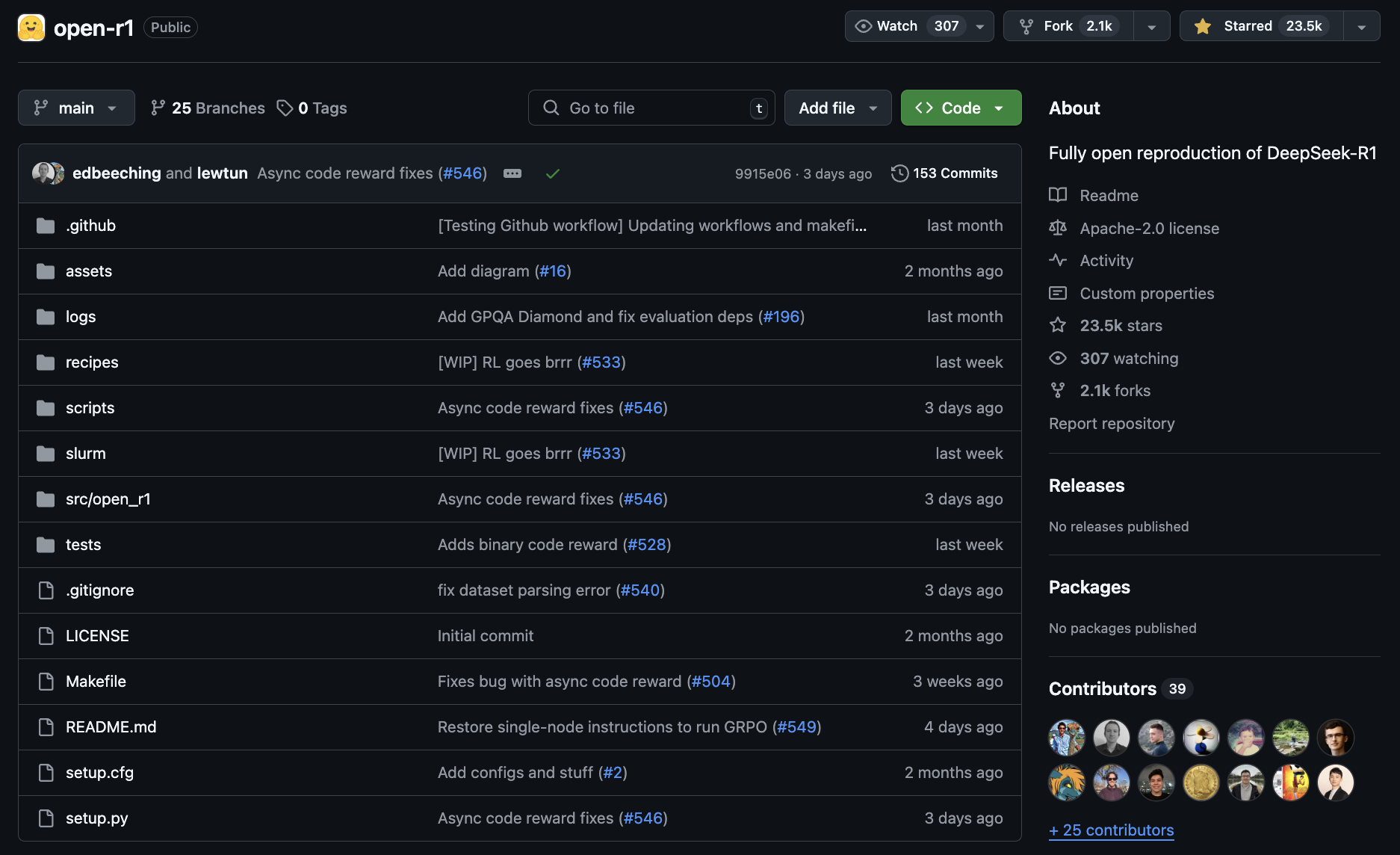The height and width of the screenshot is (855, 1400).
Task: Click the scales icon by Apache-2.0 license
Action: tap(1058, 228)
